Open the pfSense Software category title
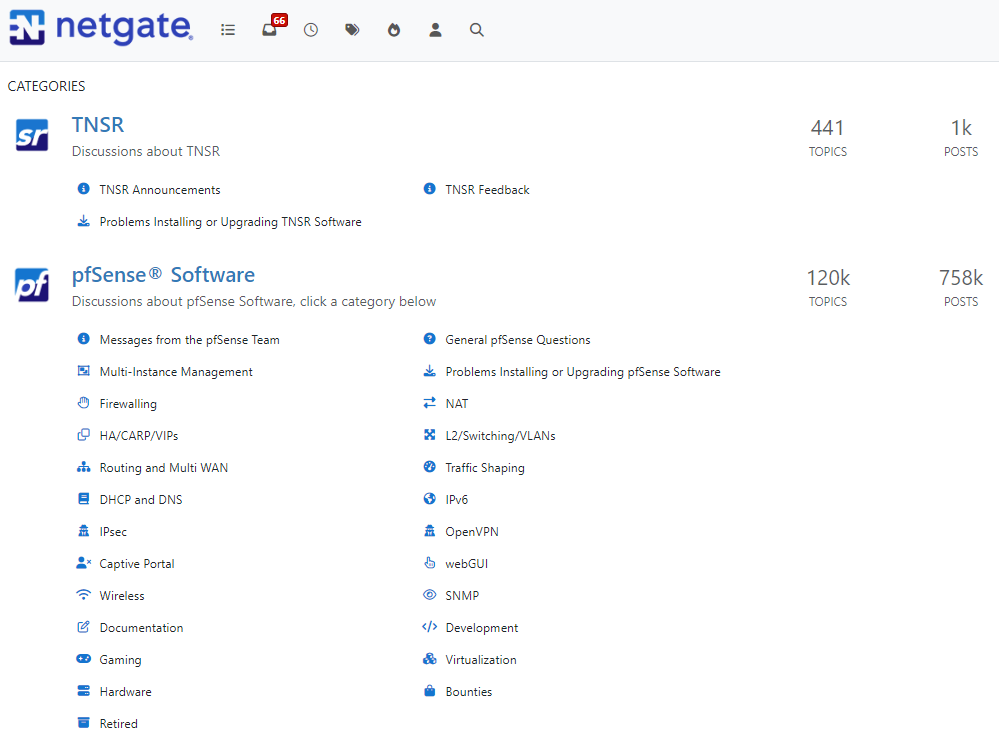Image resolution: width=999 pixels, height=744 pixels. click(x=163, y=275)
